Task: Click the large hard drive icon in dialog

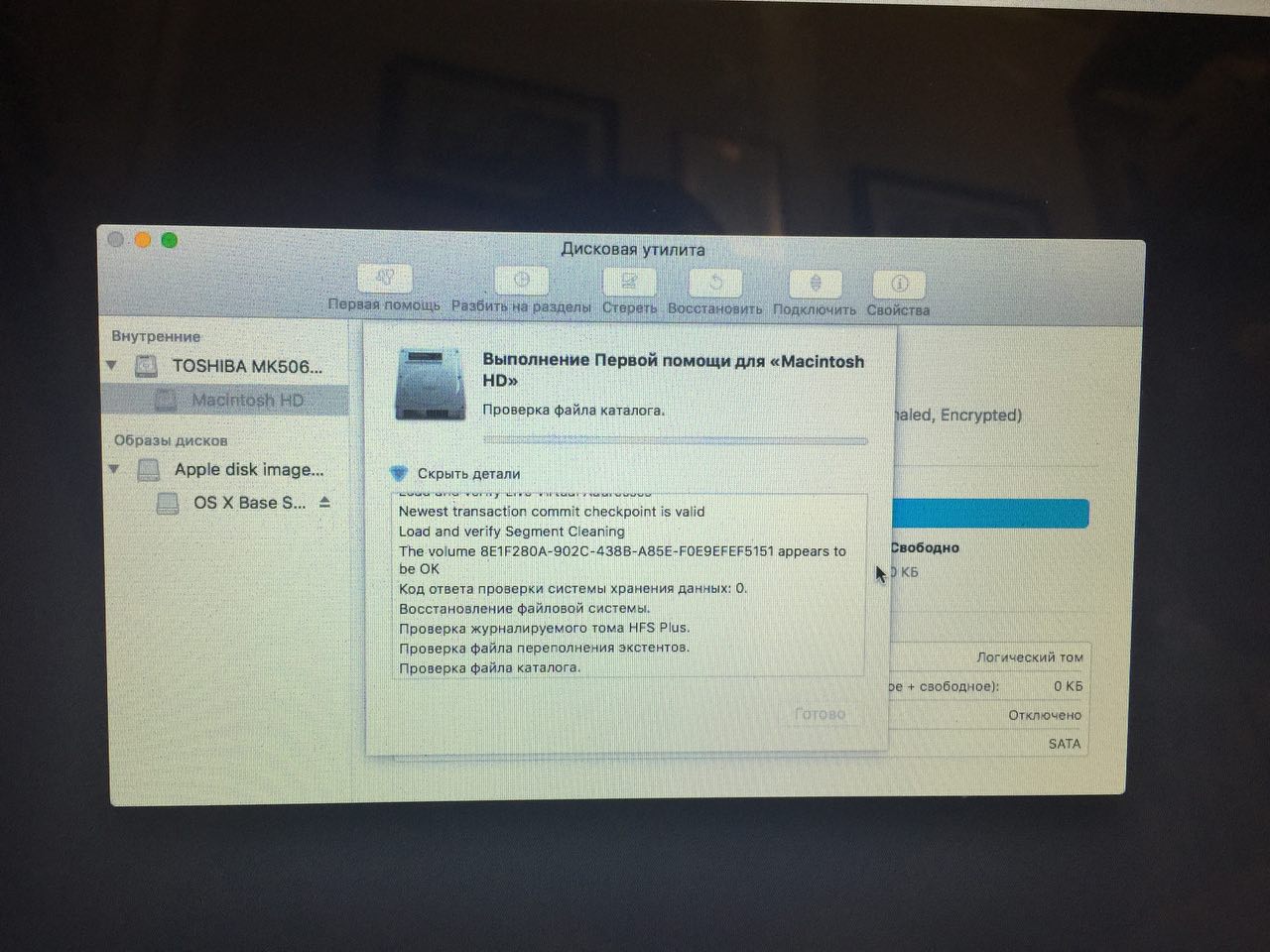Action: click(430, 384)
